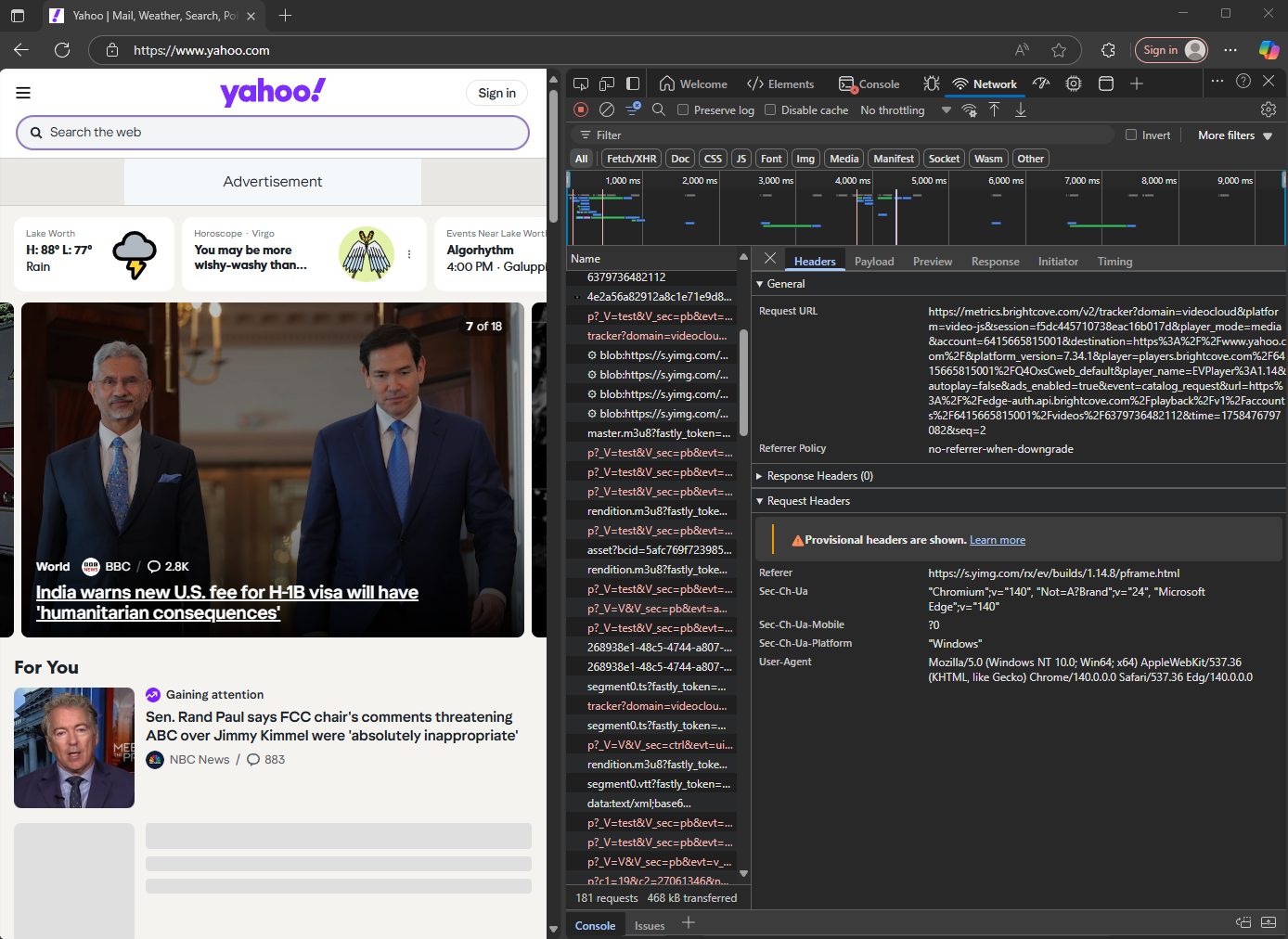
Task: Toggle device emulation mode
Action: point(607,83)
